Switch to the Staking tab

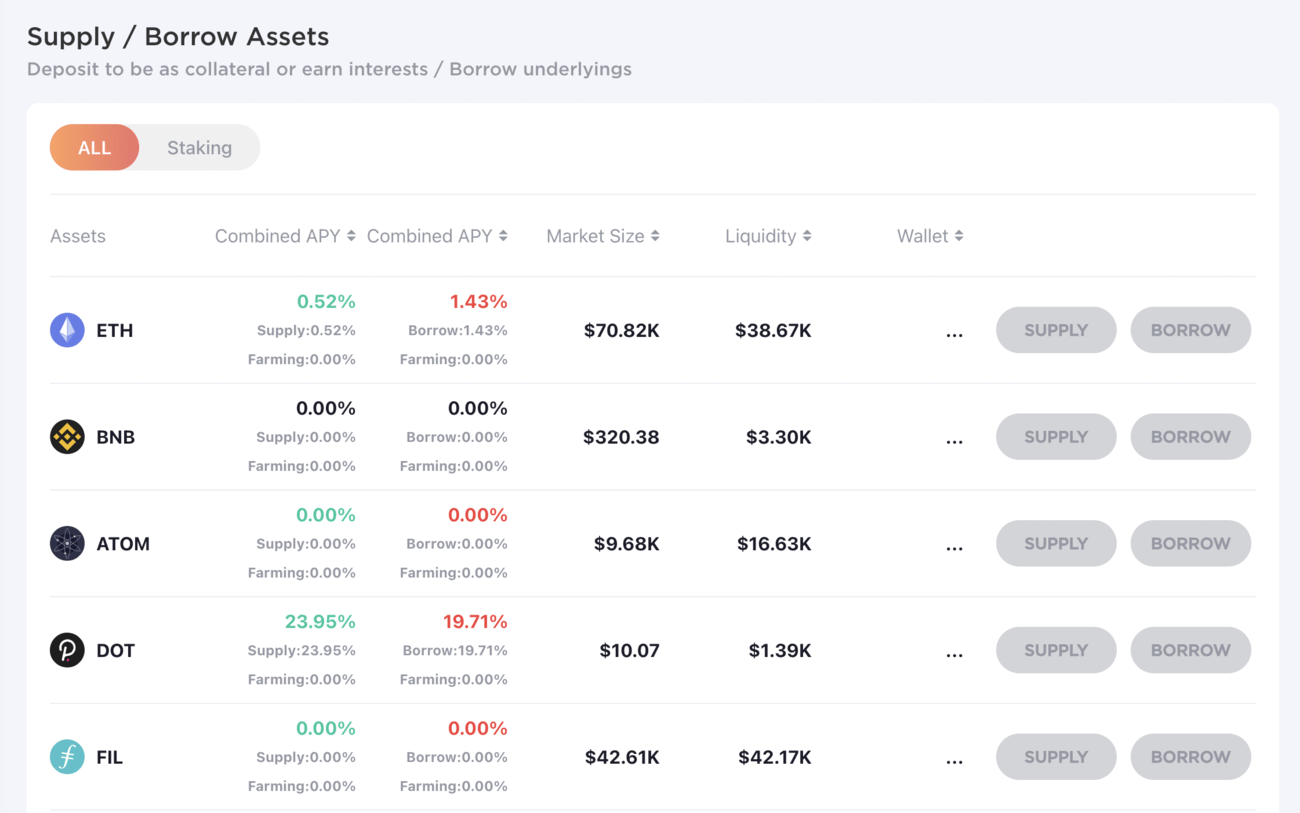(x=199, y=148)
